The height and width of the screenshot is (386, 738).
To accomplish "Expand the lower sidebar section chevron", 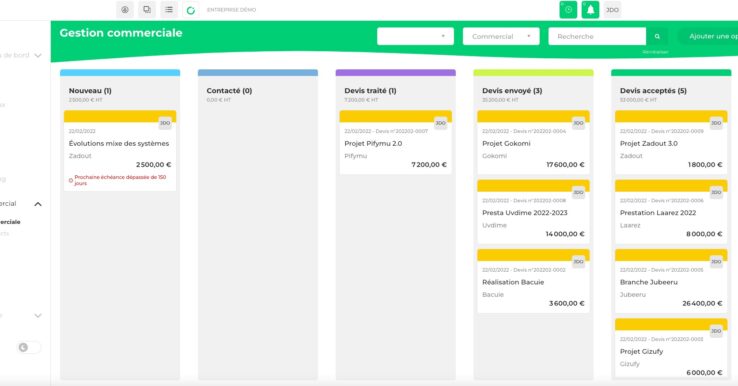I will (x=38, y=315).
